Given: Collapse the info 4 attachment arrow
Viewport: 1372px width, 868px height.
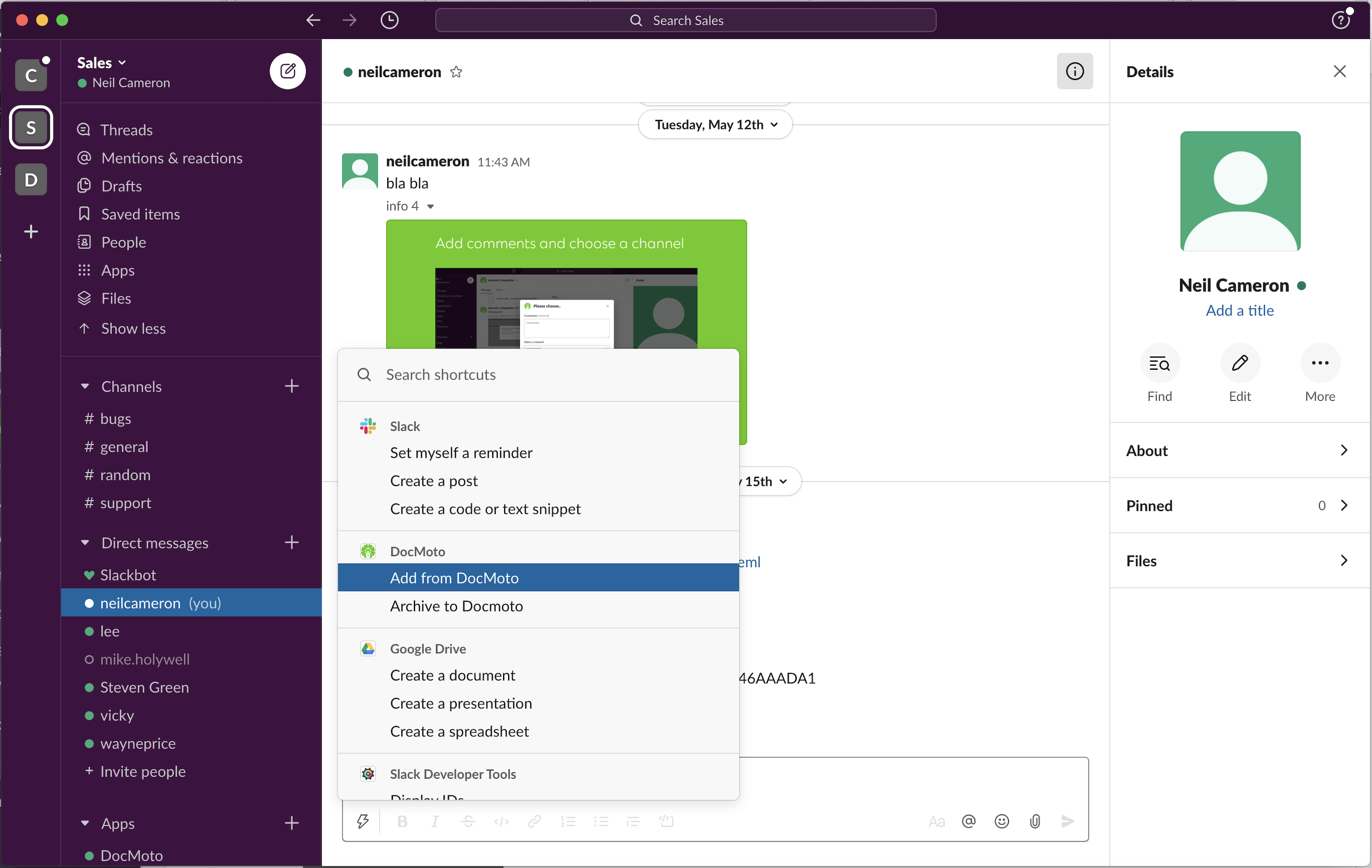Looking at the screenshot, I should click(x=431, y=206).
